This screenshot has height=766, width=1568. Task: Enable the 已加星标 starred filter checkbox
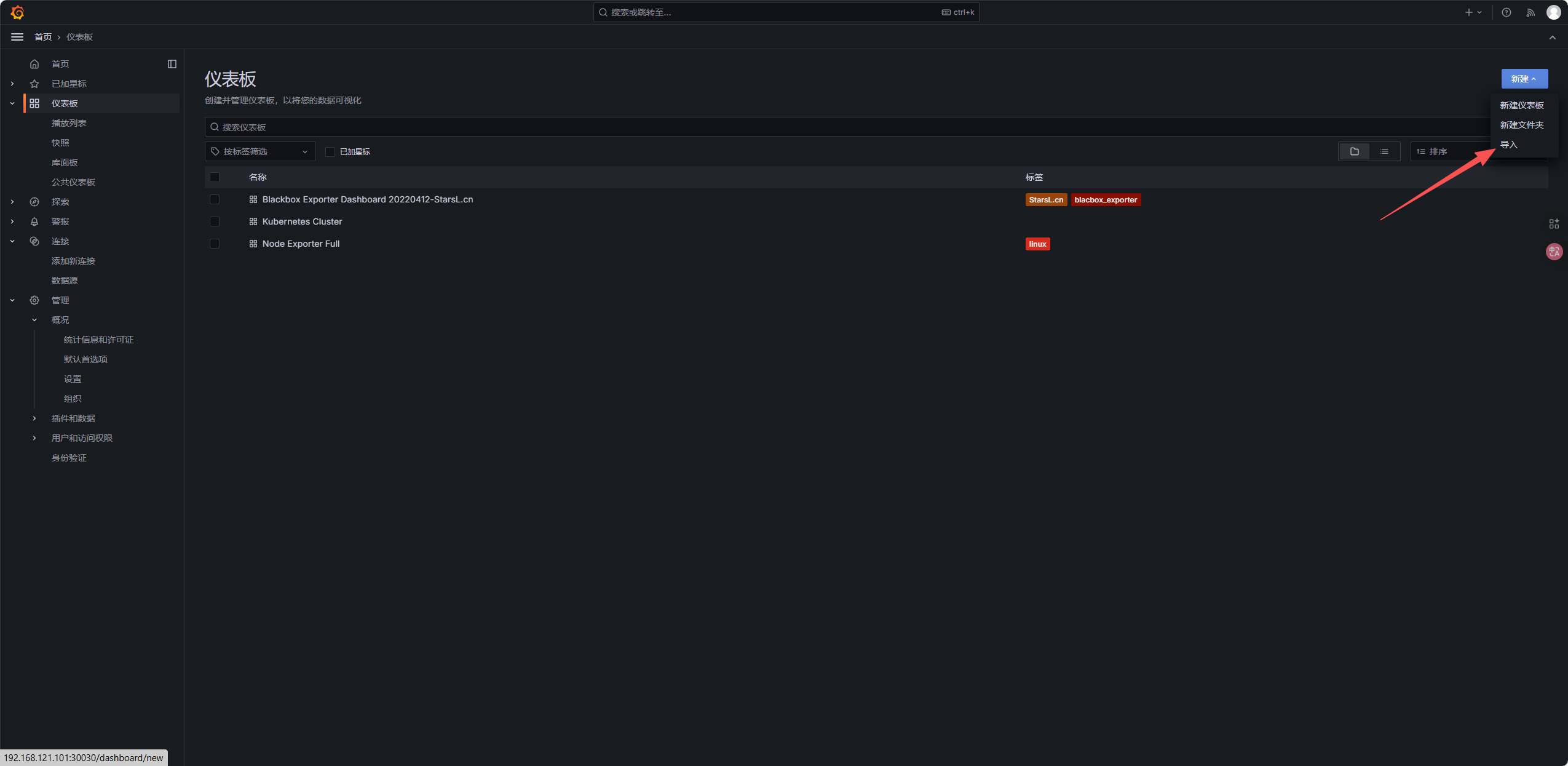330,152
